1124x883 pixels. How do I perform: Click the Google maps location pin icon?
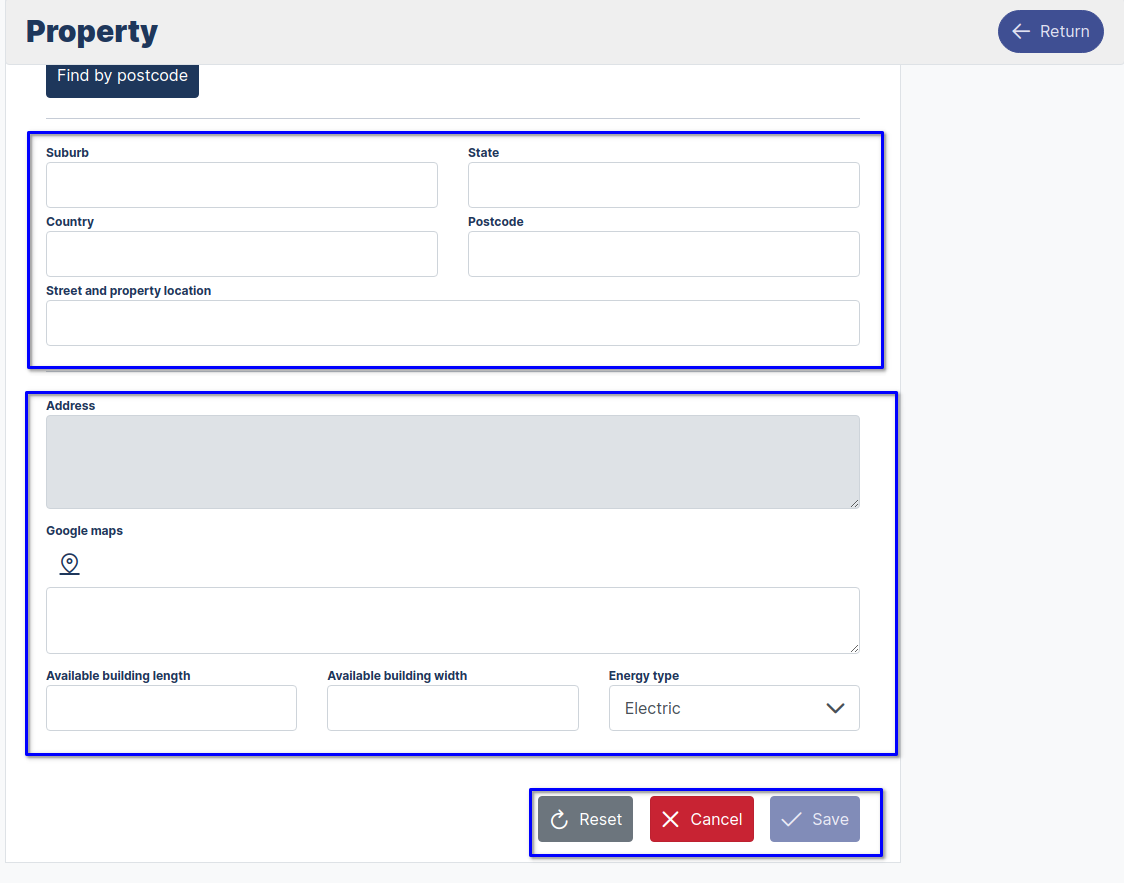[x=69, y=562]
